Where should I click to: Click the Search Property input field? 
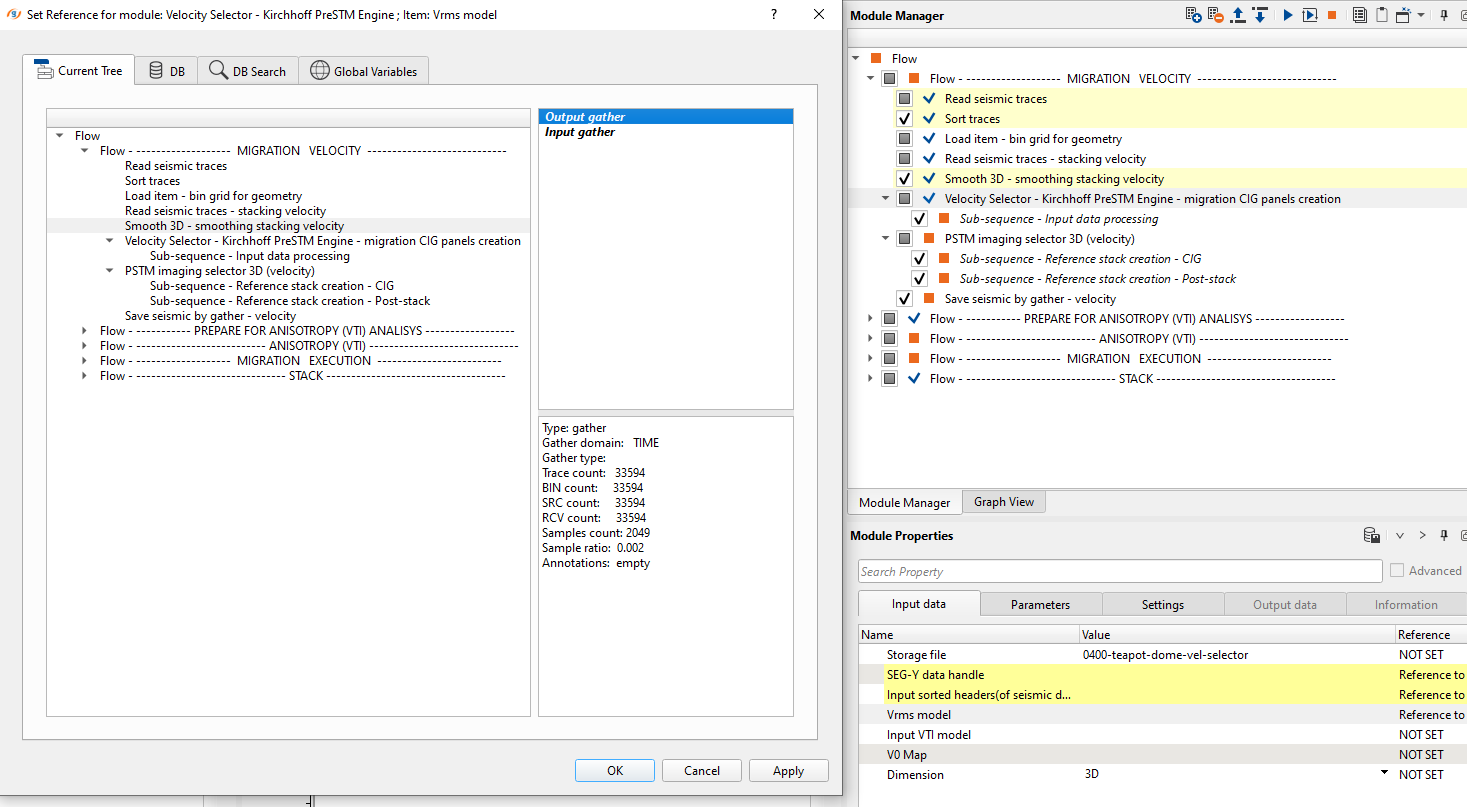point(1120,571)
